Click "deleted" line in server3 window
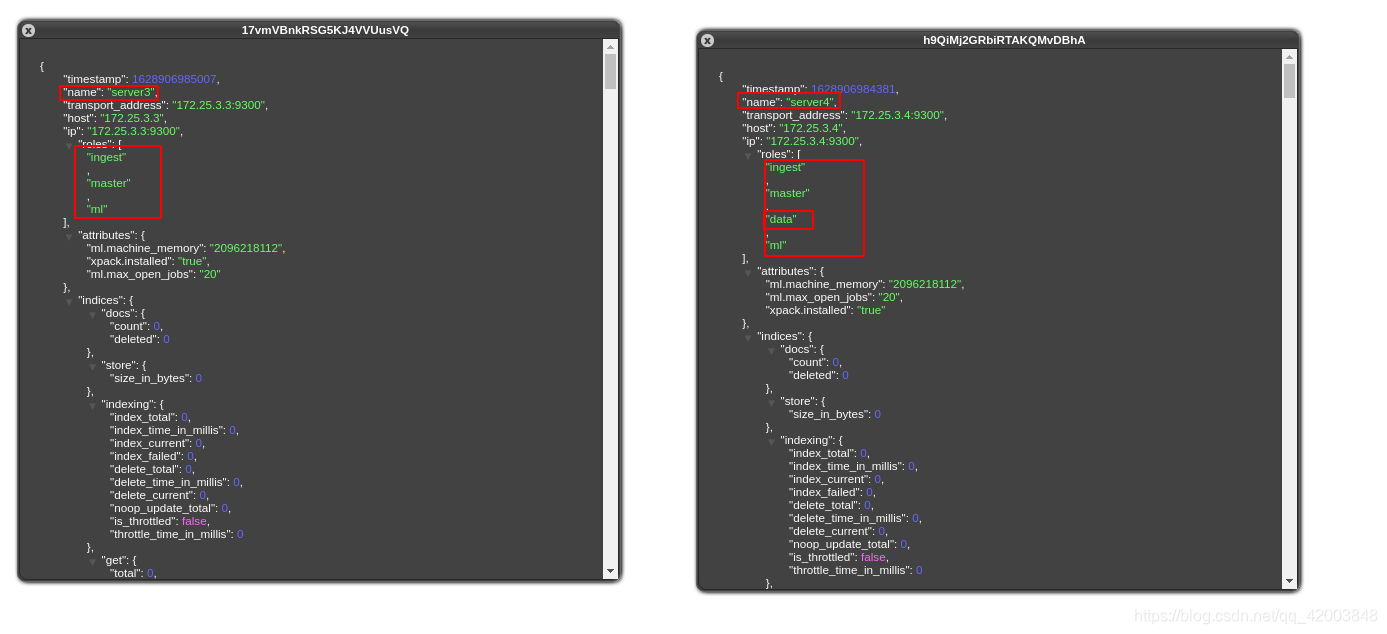Image resolution: width=1387 pixels, height=634 pixels. [140, 339]
